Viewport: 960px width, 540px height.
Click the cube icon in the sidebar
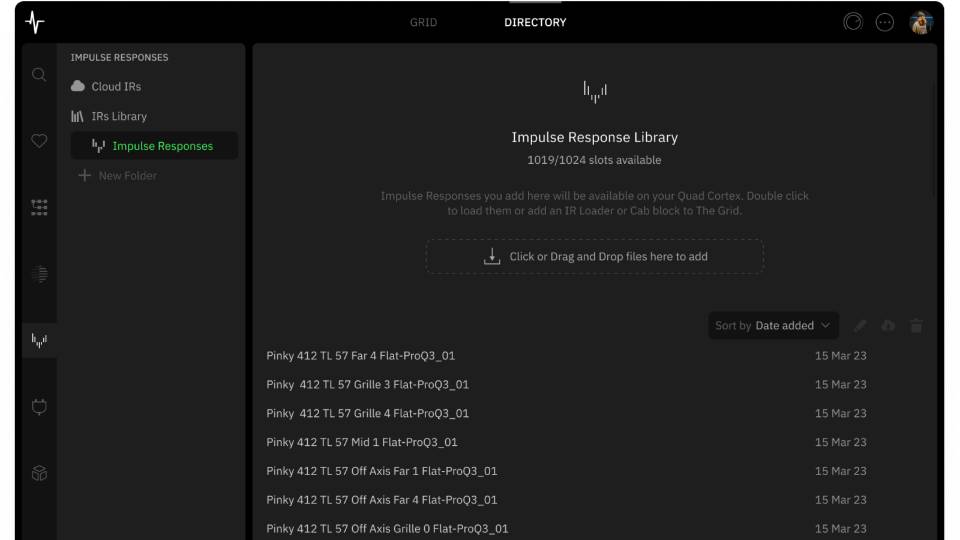(x=39, y=473)
